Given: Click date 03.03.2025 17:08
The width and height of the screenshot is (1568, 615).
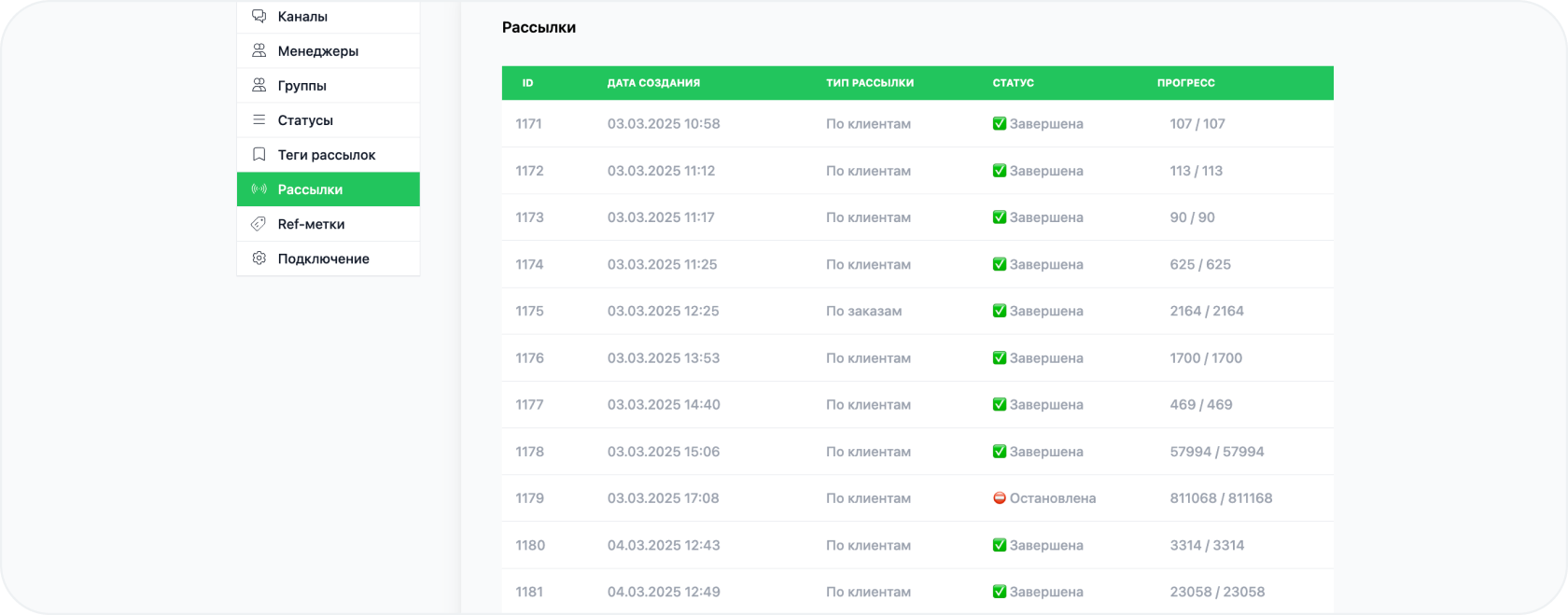Looking at the screenshot, I should click(663, 498).
